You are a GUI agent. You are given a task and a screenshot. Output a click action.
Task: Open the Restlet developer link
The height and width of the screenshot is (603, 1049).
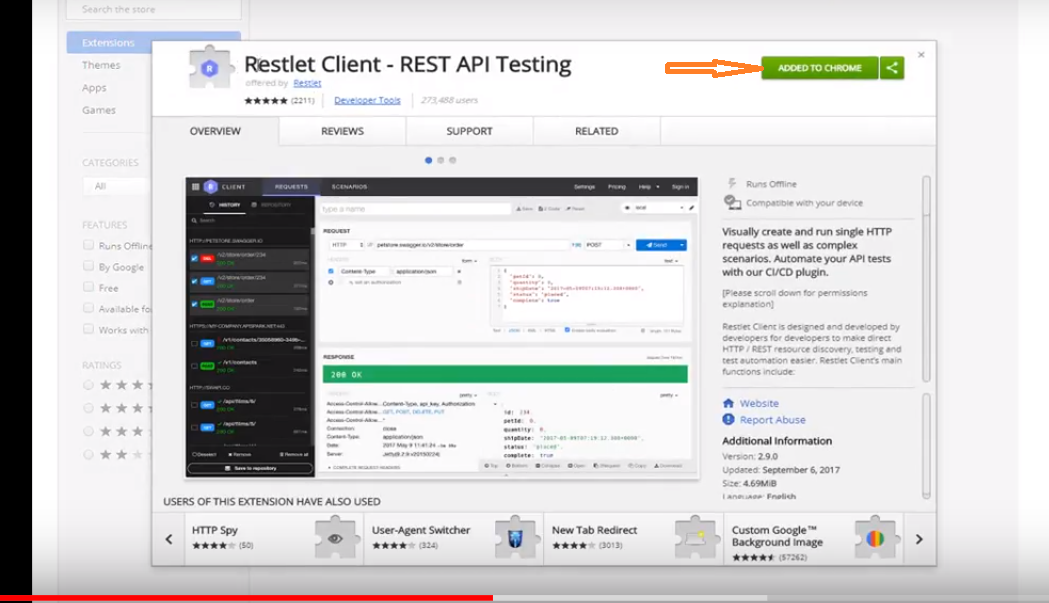tap(307, 83)
